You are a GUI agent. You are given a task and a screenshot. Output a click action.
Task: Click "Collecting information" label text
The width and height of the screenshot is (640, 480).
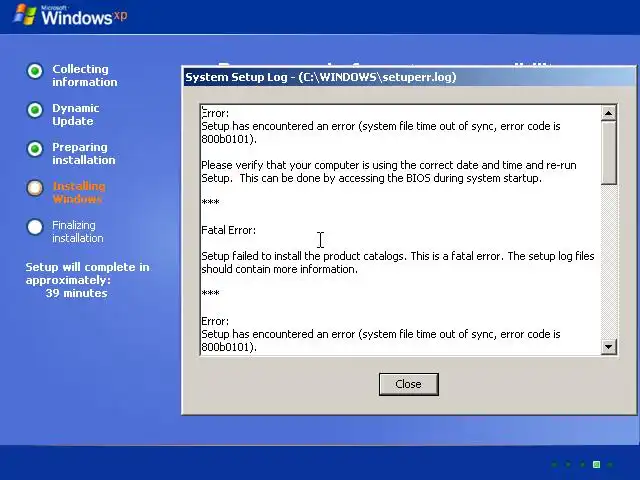pos(84,76)
